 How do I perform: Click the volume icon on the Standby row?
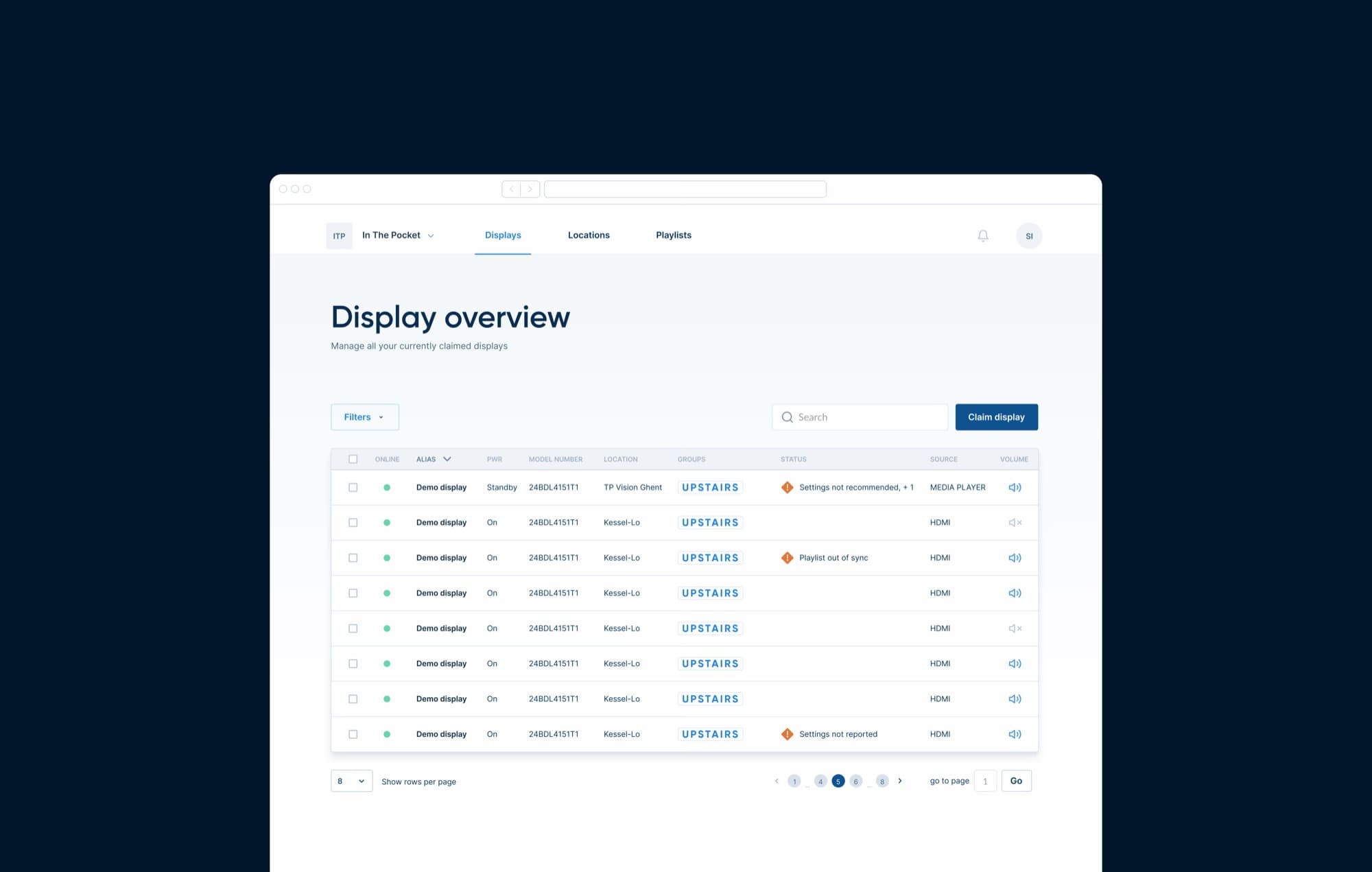pyautogui.click(x=1015, y=487)
